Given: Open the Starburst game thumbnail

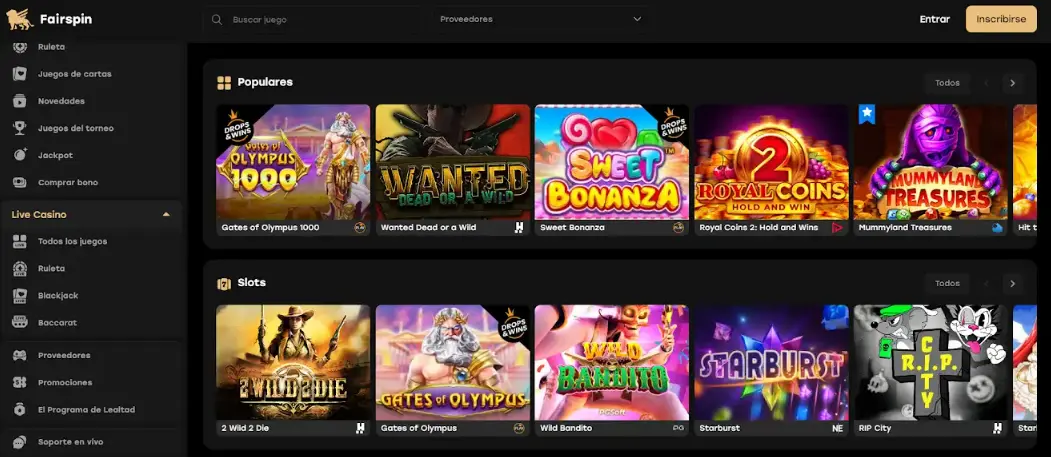Looking at the screenshot, I should tap(771, 363).
